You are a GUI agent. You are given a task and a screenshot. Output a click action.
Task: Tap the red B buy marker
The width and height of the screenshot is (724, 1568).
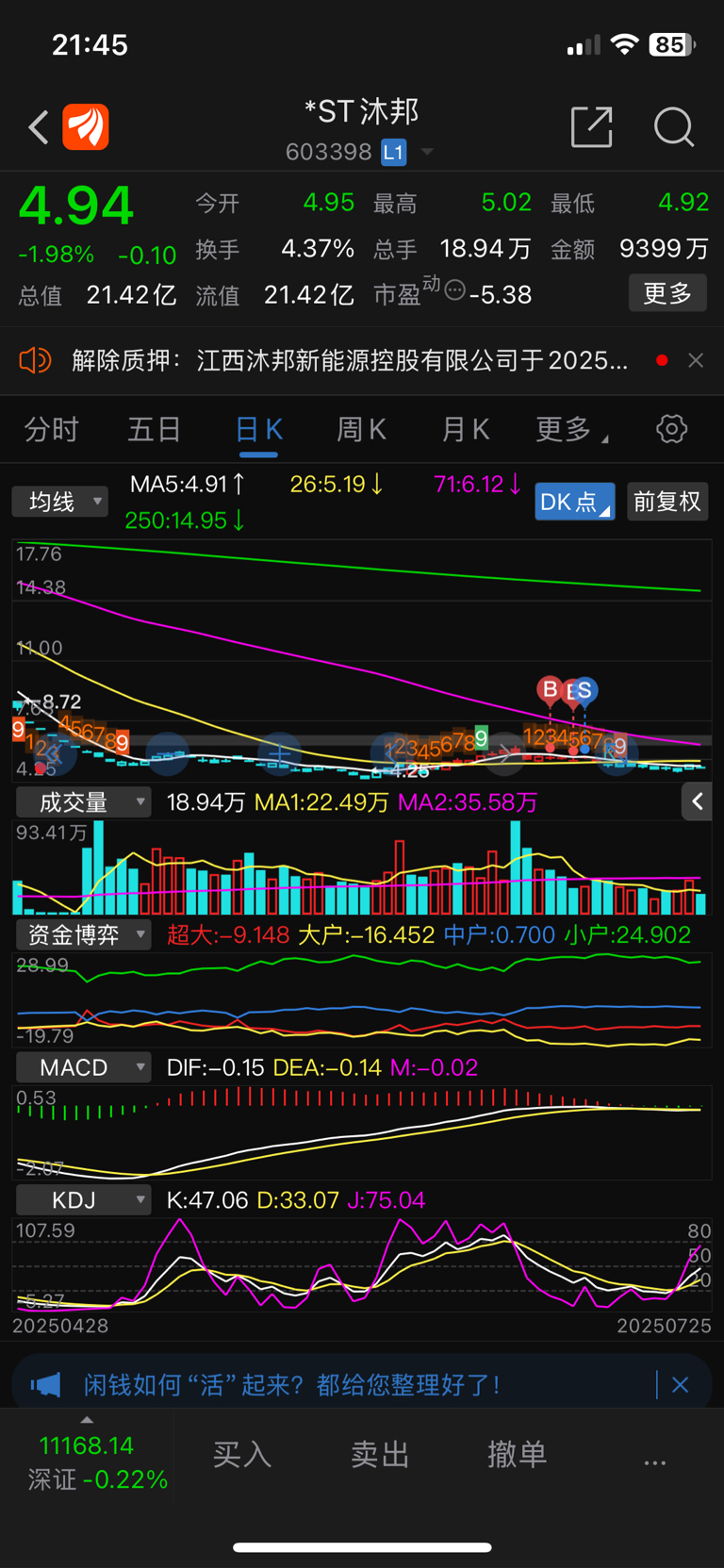(550, 690)
